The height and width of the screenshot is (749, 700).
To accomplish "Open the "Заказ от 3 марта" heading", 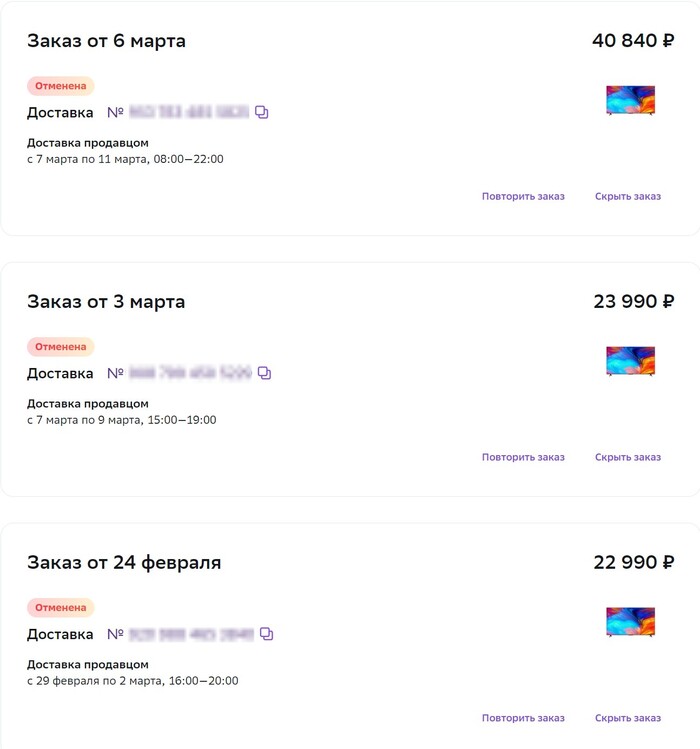I will 106,302.
